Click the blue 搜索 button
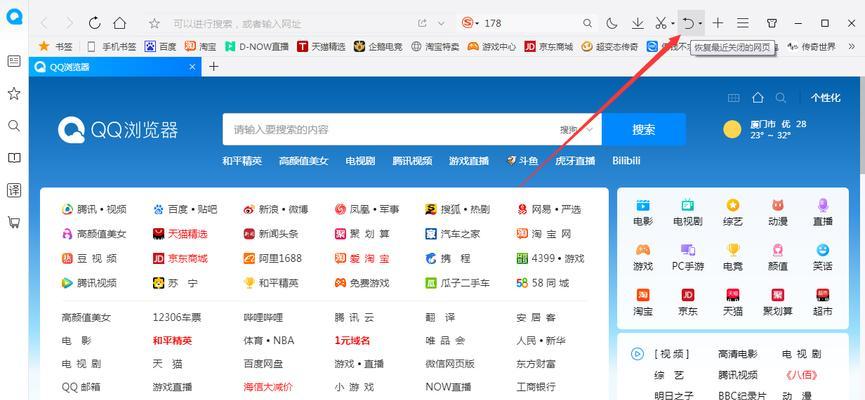 tap(644, 130)
